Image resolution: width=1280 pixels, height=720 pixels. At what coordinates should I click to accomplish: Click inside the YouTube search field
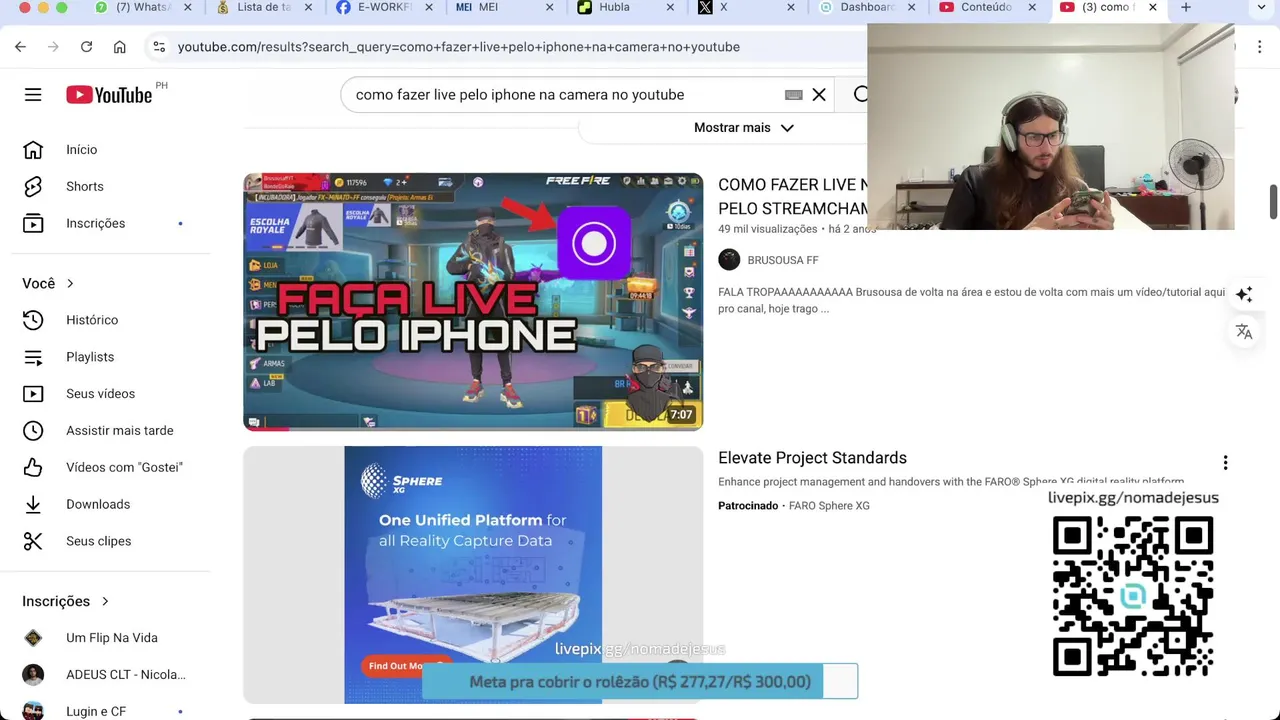(565, 95)
